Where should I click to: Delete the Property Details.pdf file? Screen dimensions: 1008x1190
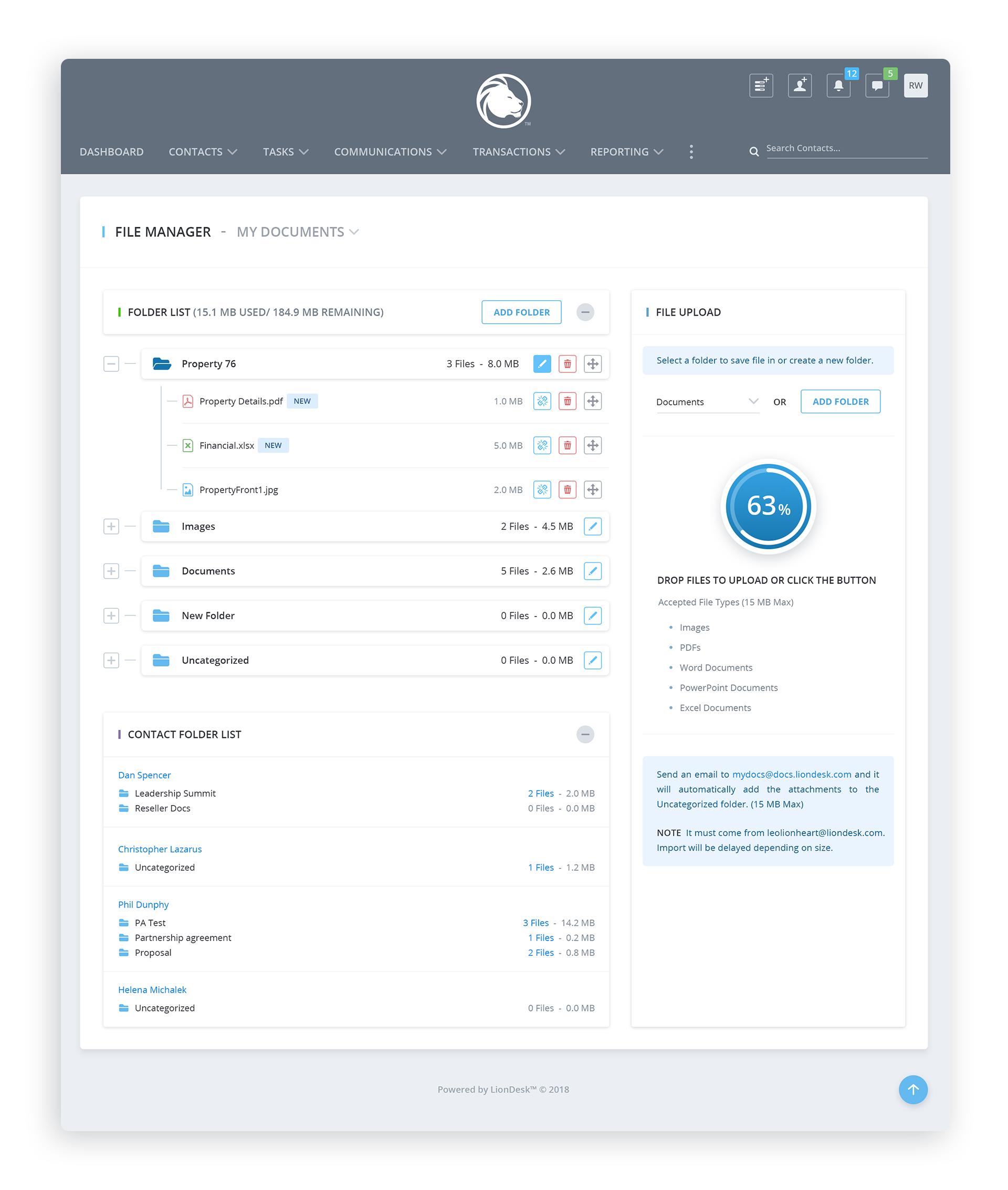coord(567,401)
